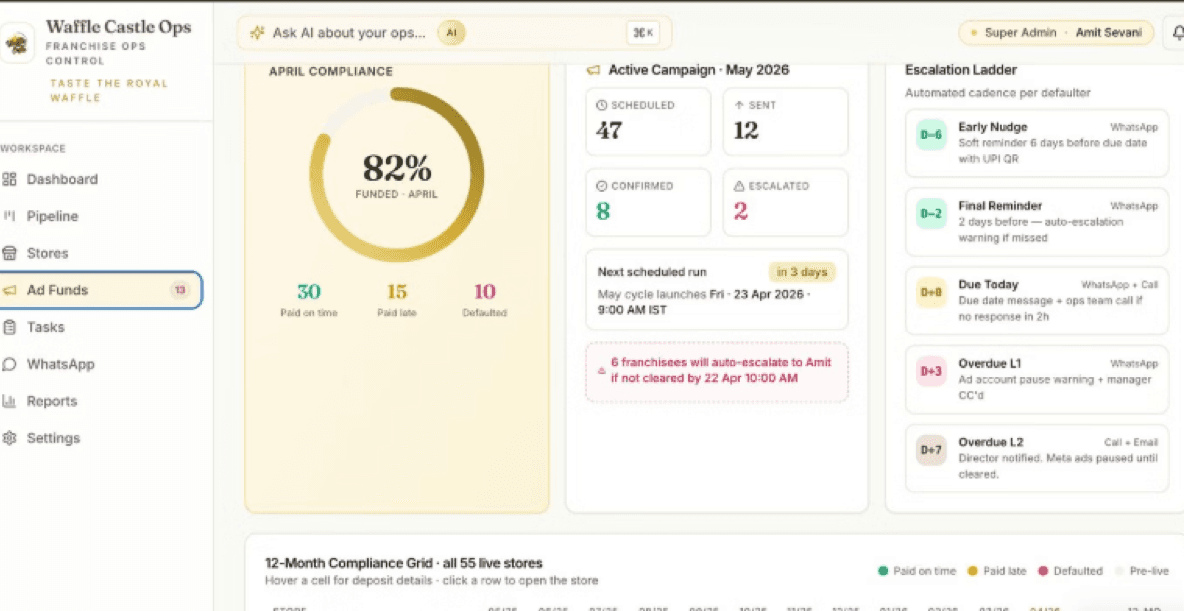Image resolution: width=1184 pixels, height=611 pixels.
Task: Click the warning triangle on Escalated card
Action: (x=739, y=186)
